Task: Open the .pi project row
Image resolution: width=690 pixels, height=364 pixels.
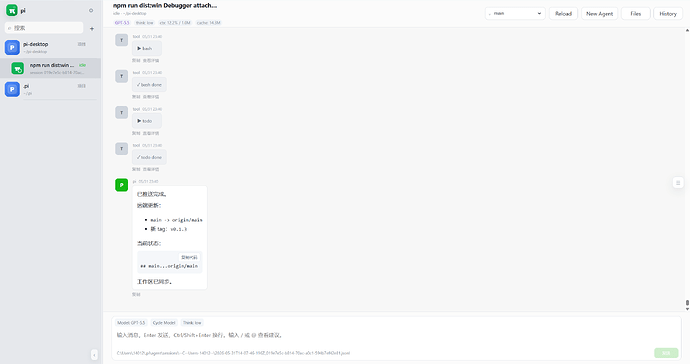Action: click(x=51, y=89)
